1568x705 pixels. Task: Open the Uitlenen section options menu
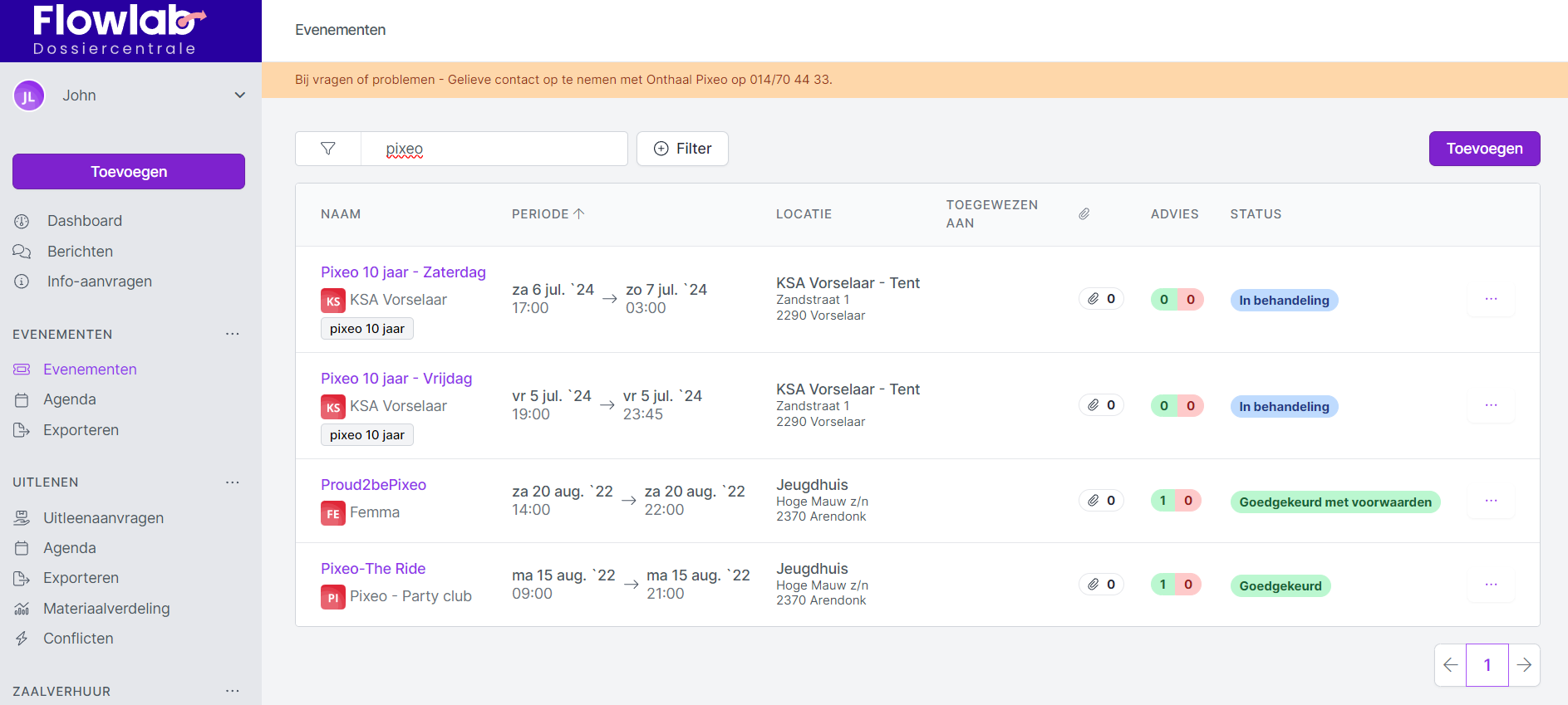tap(233, 482)
